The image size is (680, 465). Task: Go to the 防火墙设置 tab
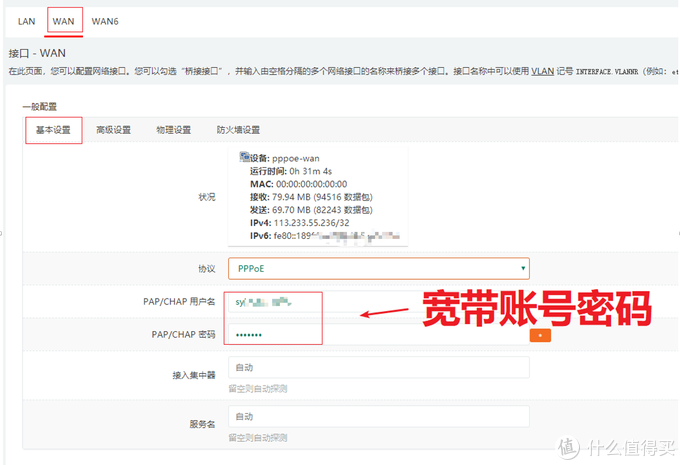click(238, 130)
